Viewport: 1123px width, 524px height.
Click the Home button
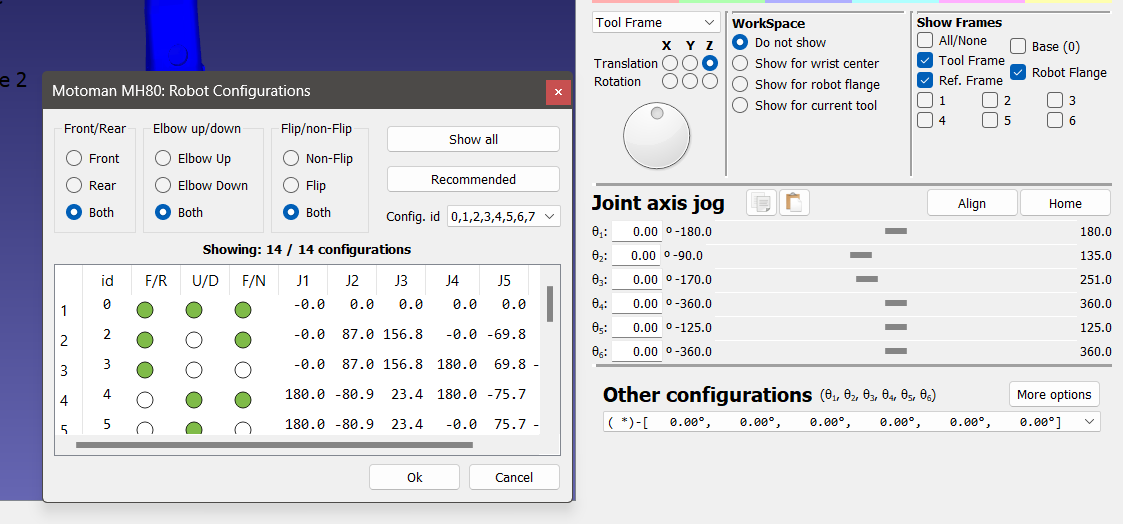(x=1064, y=203)
